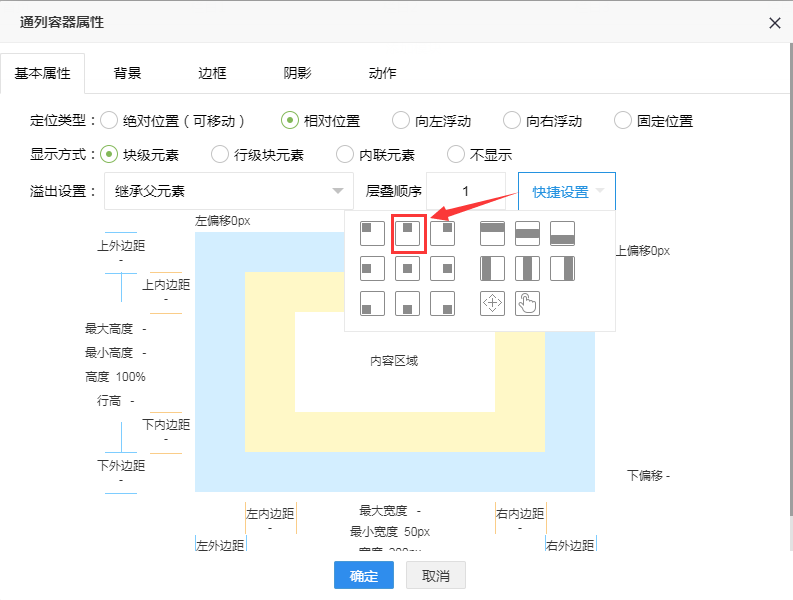Select the top-center position preset icon
Viewport: 793px width, 600px height.
pyautogui.click(x=408, y=233)
